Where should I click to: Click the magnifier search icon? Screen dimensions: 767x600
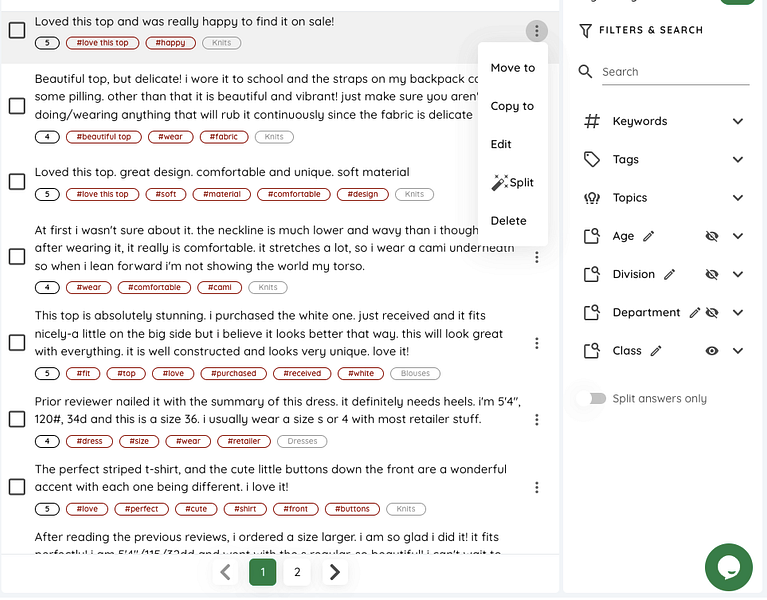pos(585,71)
